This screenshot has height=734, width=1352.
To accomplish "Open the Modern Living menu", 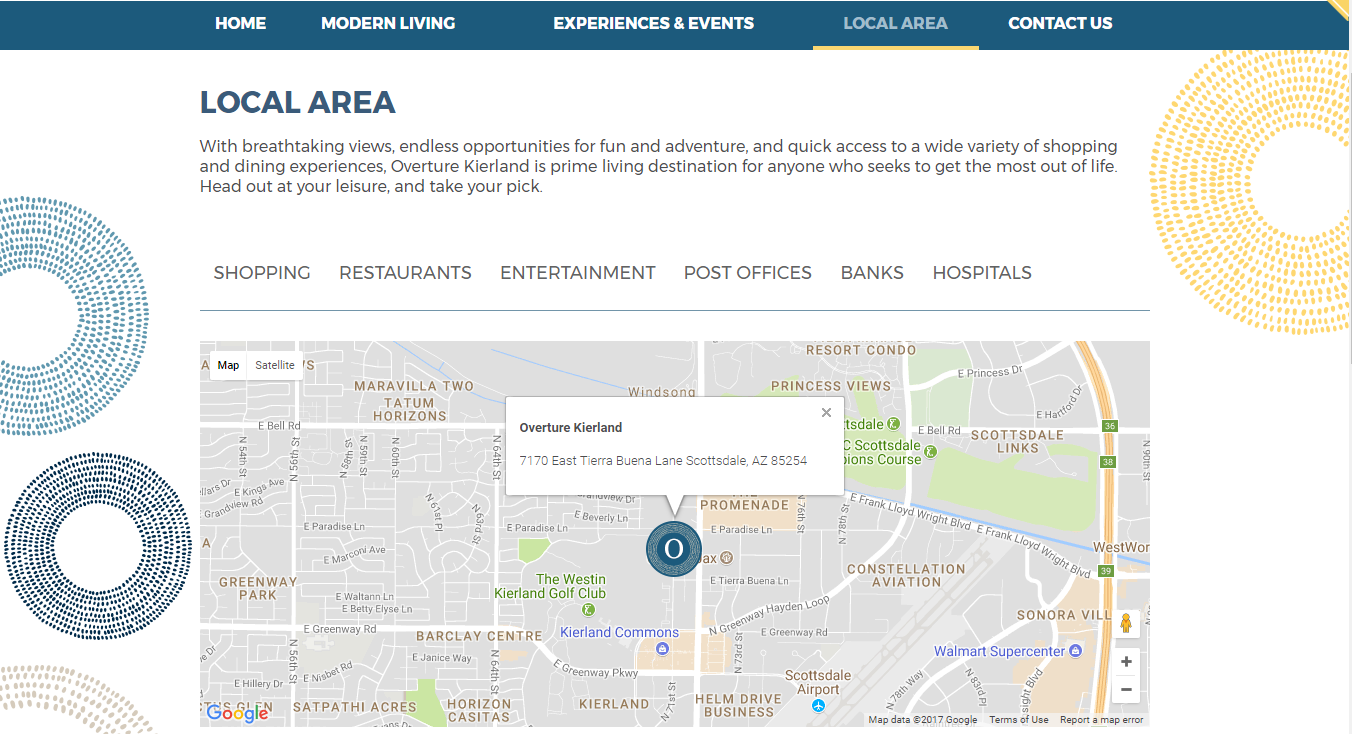I will point(388,23).
